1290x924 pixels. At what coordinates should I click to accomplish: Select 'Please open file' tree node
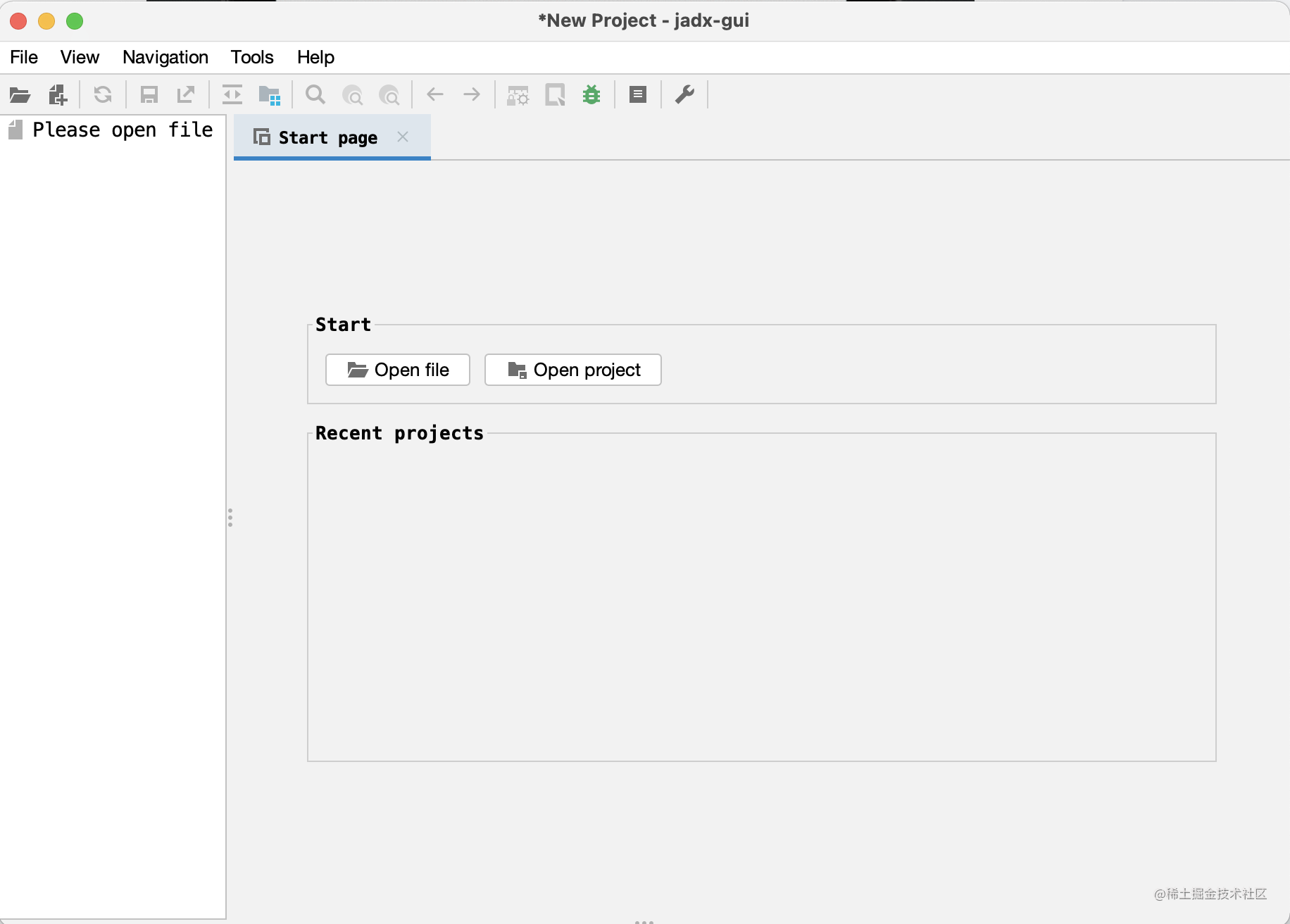click(x=111, y=130)
